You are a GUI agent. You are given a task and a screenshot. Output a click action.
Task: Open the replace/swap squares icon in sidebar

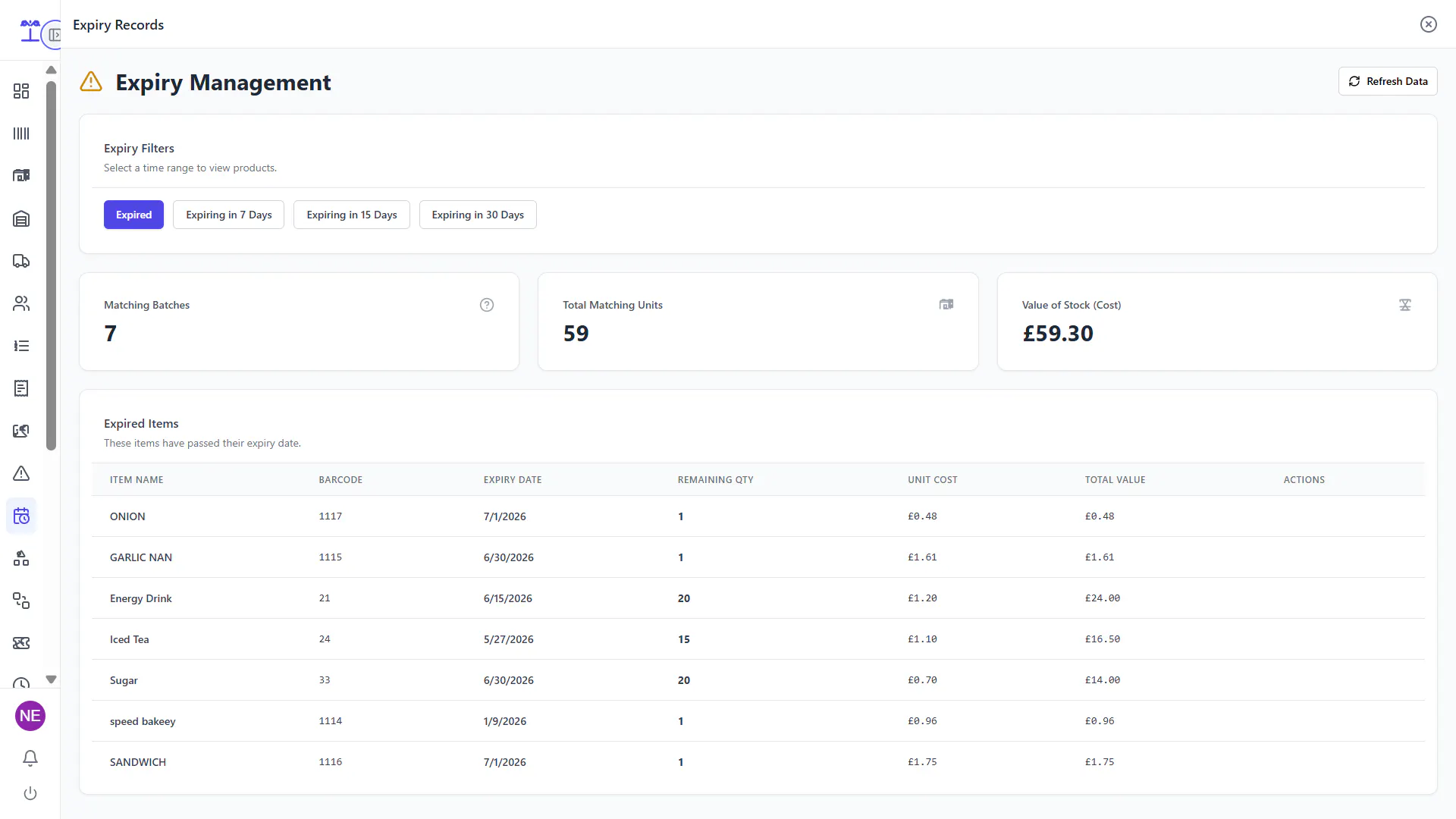[x=21, y=601]
